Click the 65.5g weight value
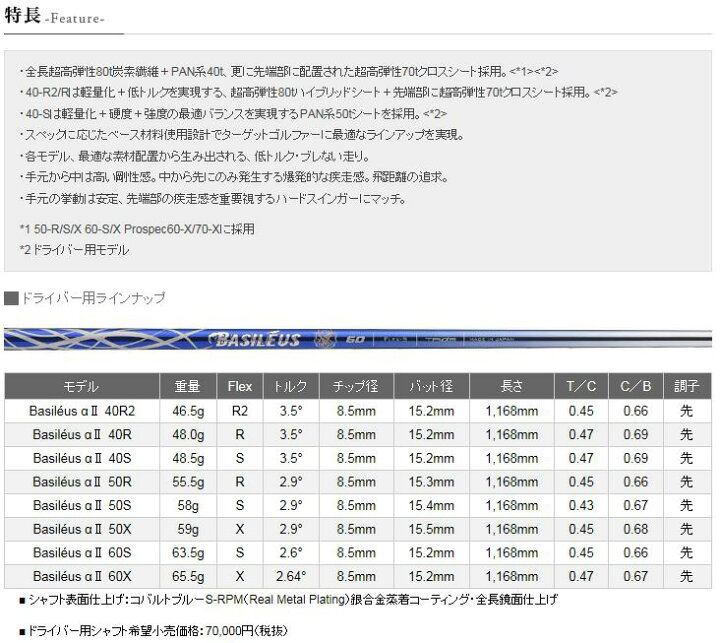This screenshot has width=720, height=643. [x=188, y=576]
